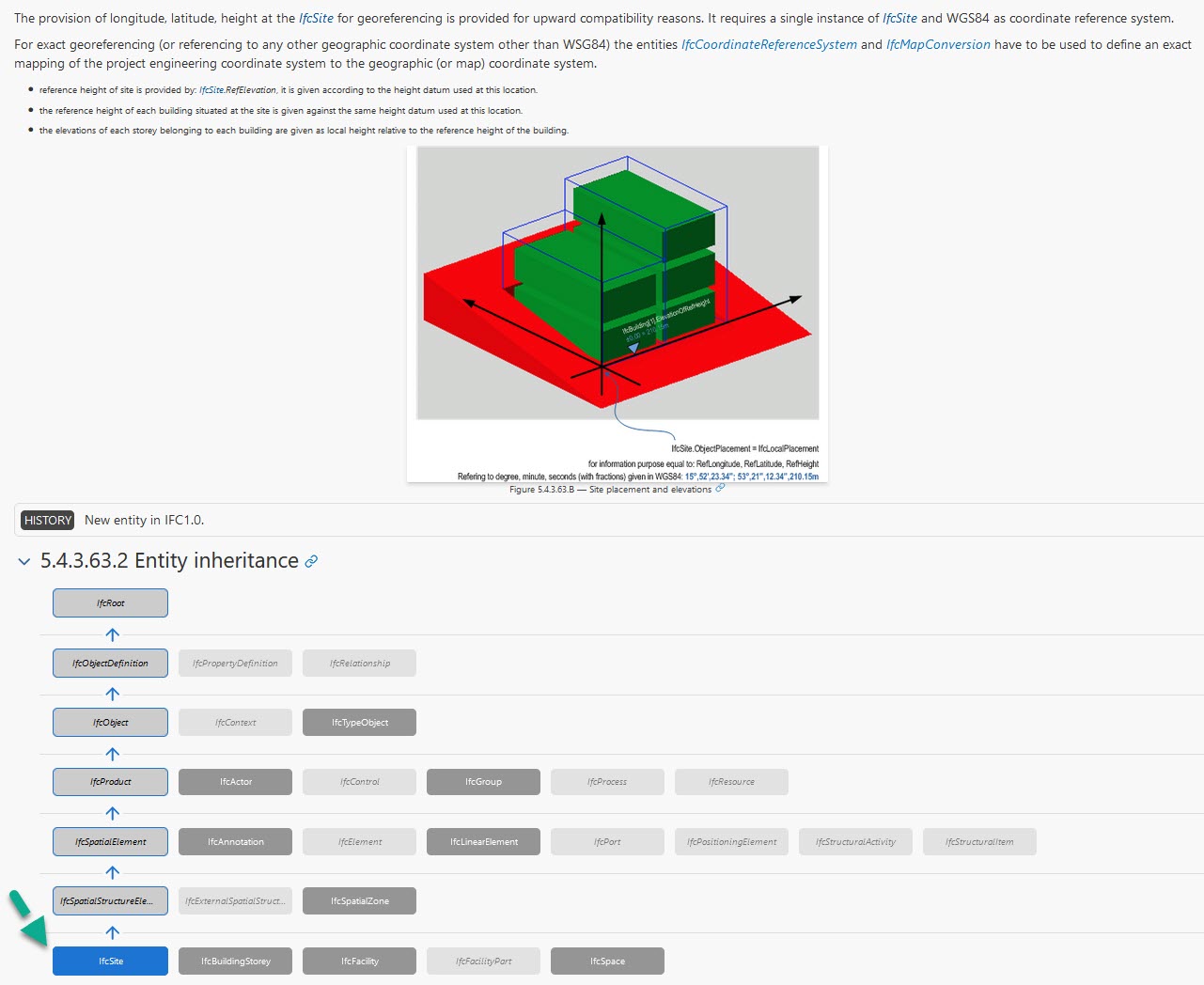Select the IfcProduct node
The height and width of the screenshot is (985, 1204).
point(110,781)
